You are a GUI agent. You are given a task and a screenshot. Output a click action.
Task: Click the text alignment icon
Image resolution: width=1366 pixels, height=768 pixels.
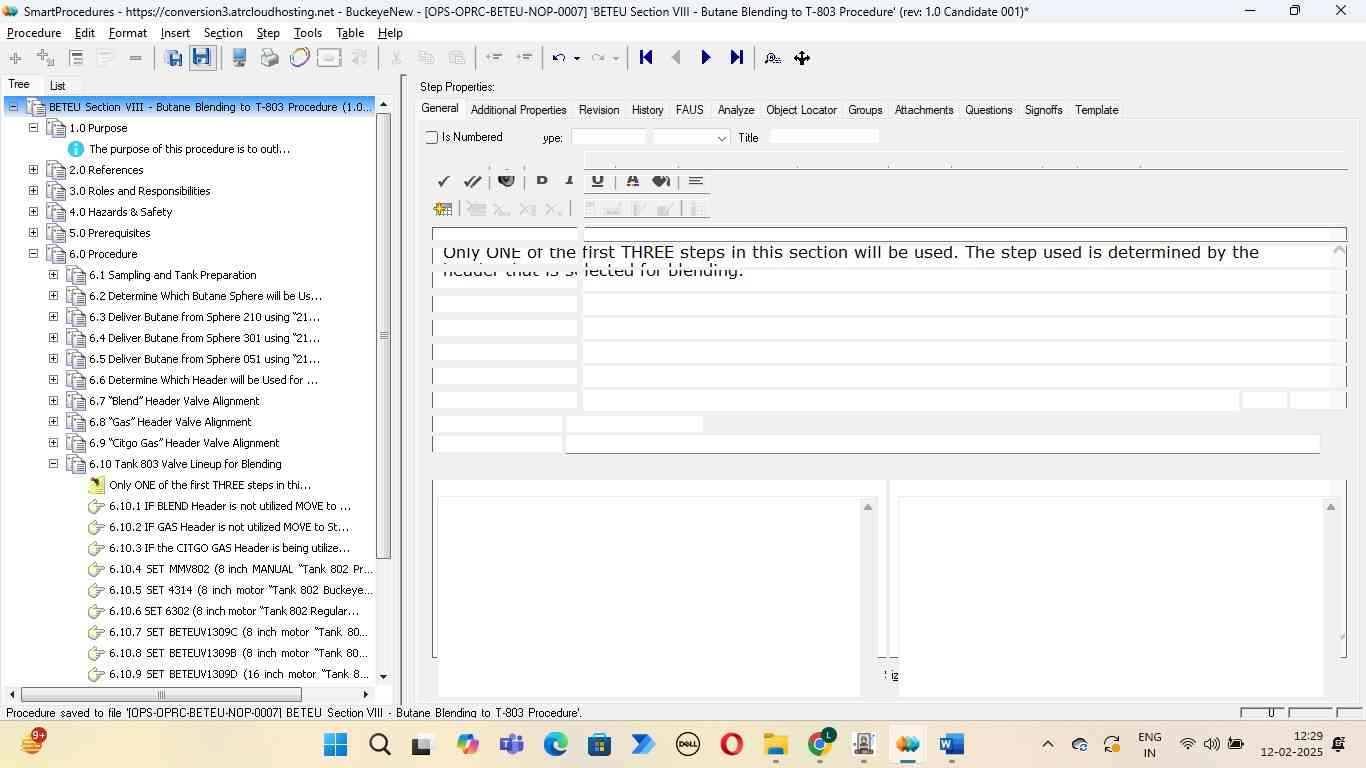click(696, 181)
